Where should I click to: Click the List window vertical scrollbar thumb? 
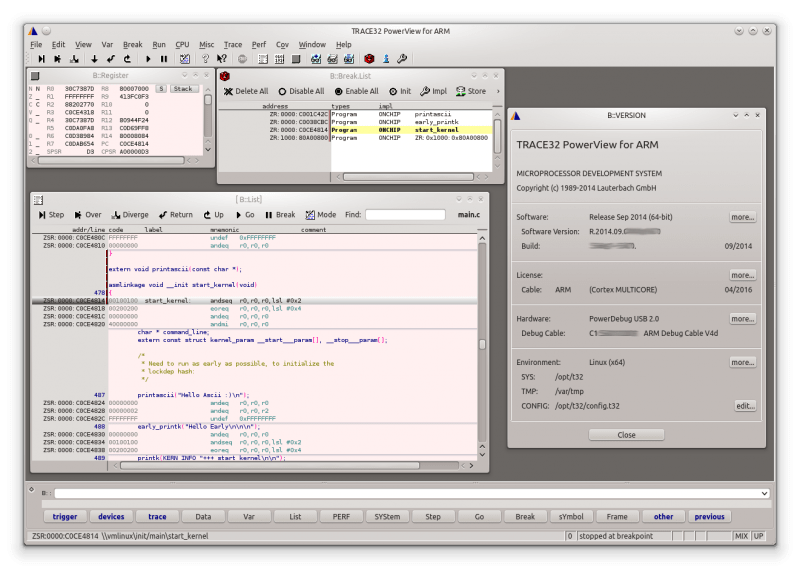coord(482,345)
